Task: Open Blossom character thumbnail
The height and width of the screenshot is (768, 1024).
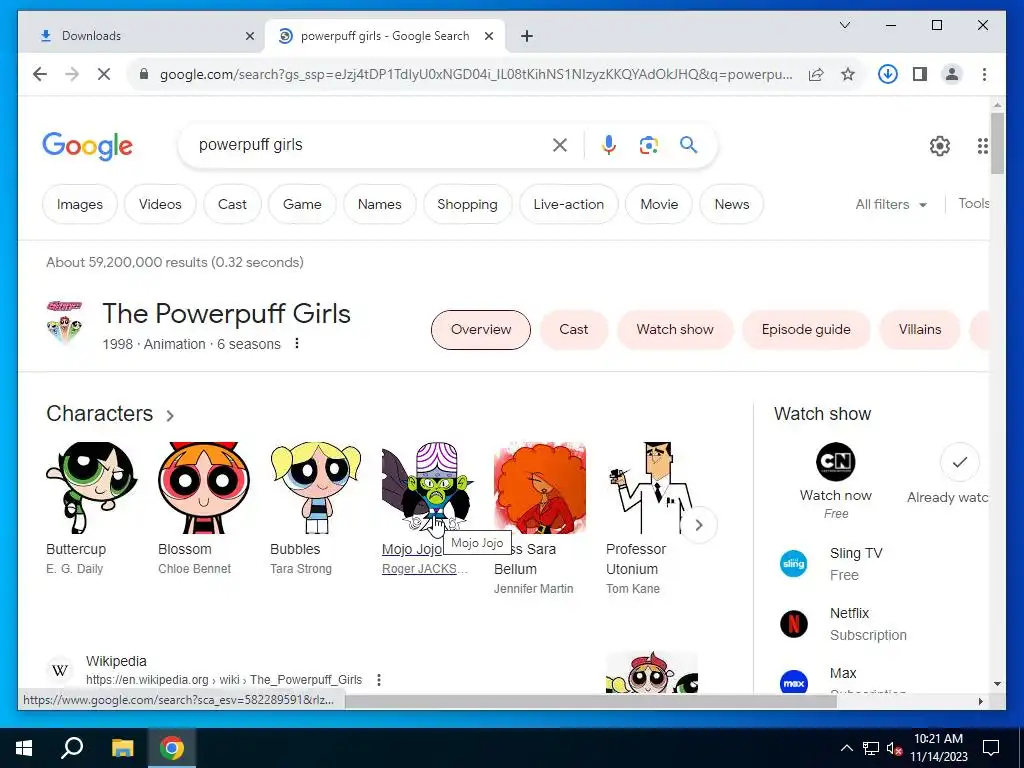Action: point(204,488)
